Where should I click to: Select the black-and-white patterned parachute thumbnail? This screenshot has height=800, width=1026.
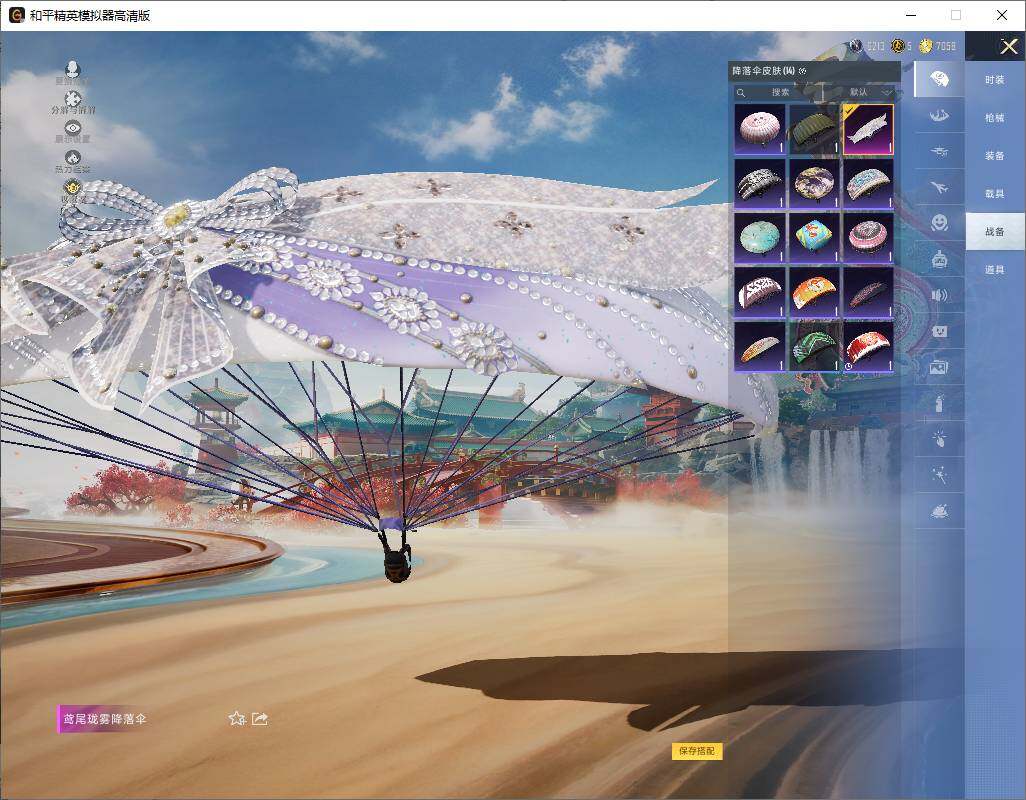[760, 184]
